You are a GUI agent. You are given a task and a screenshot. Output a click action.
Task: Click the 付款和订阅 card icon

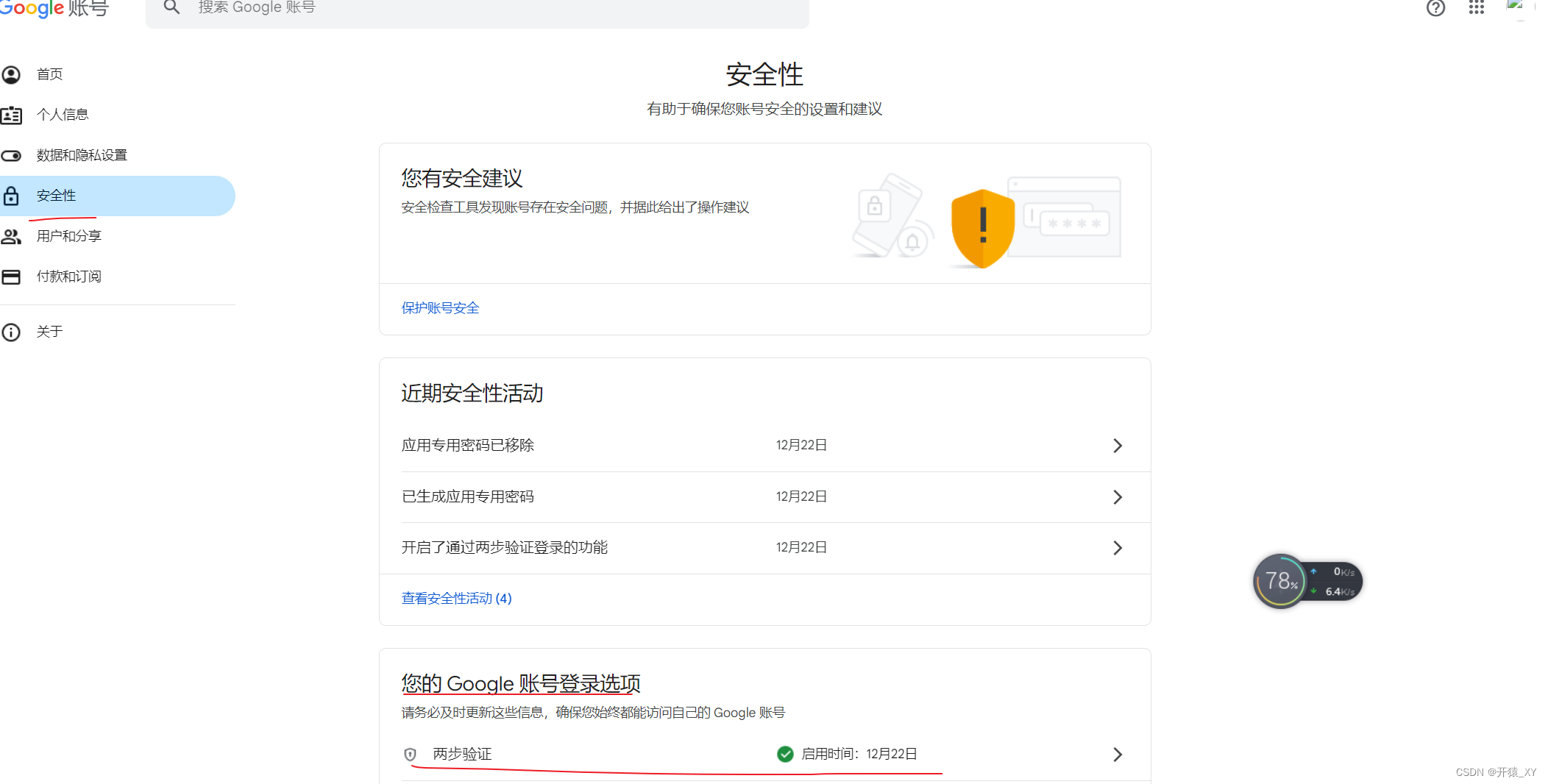click(11, 277)
